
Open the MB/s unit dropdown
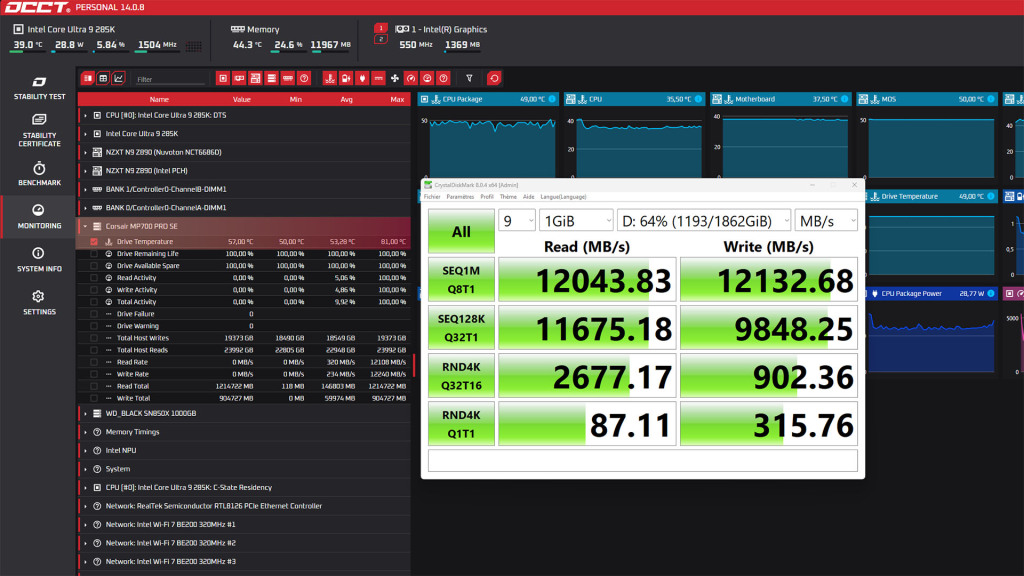point(825,221)
